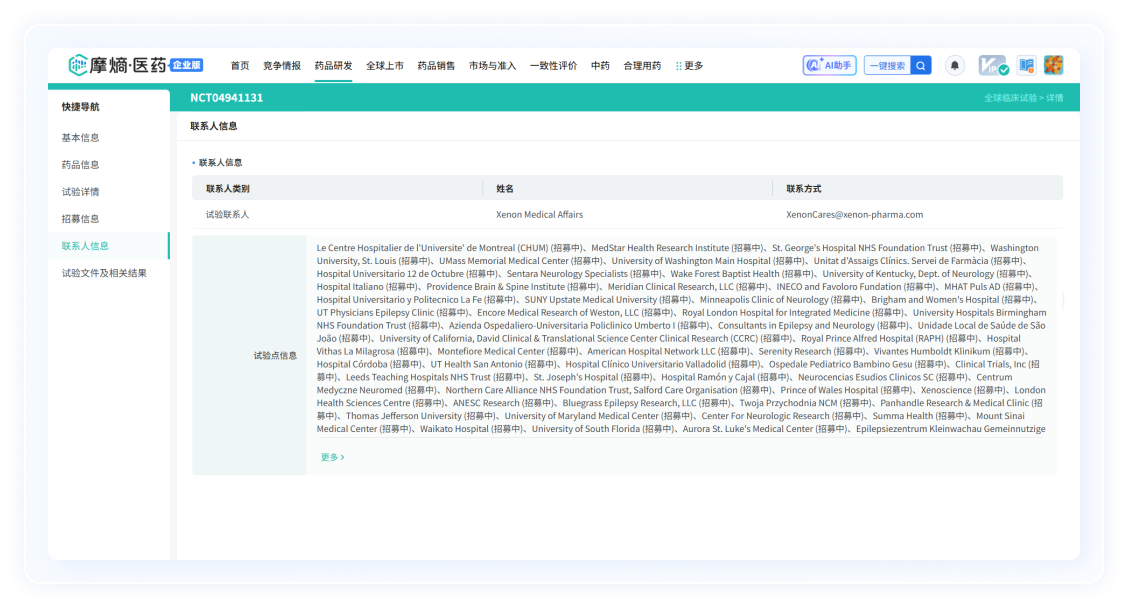Click the 全球临床试验 breadcrumb link
The height and width of the screenshot is (608, 1128).
[x=1011, y=98]
